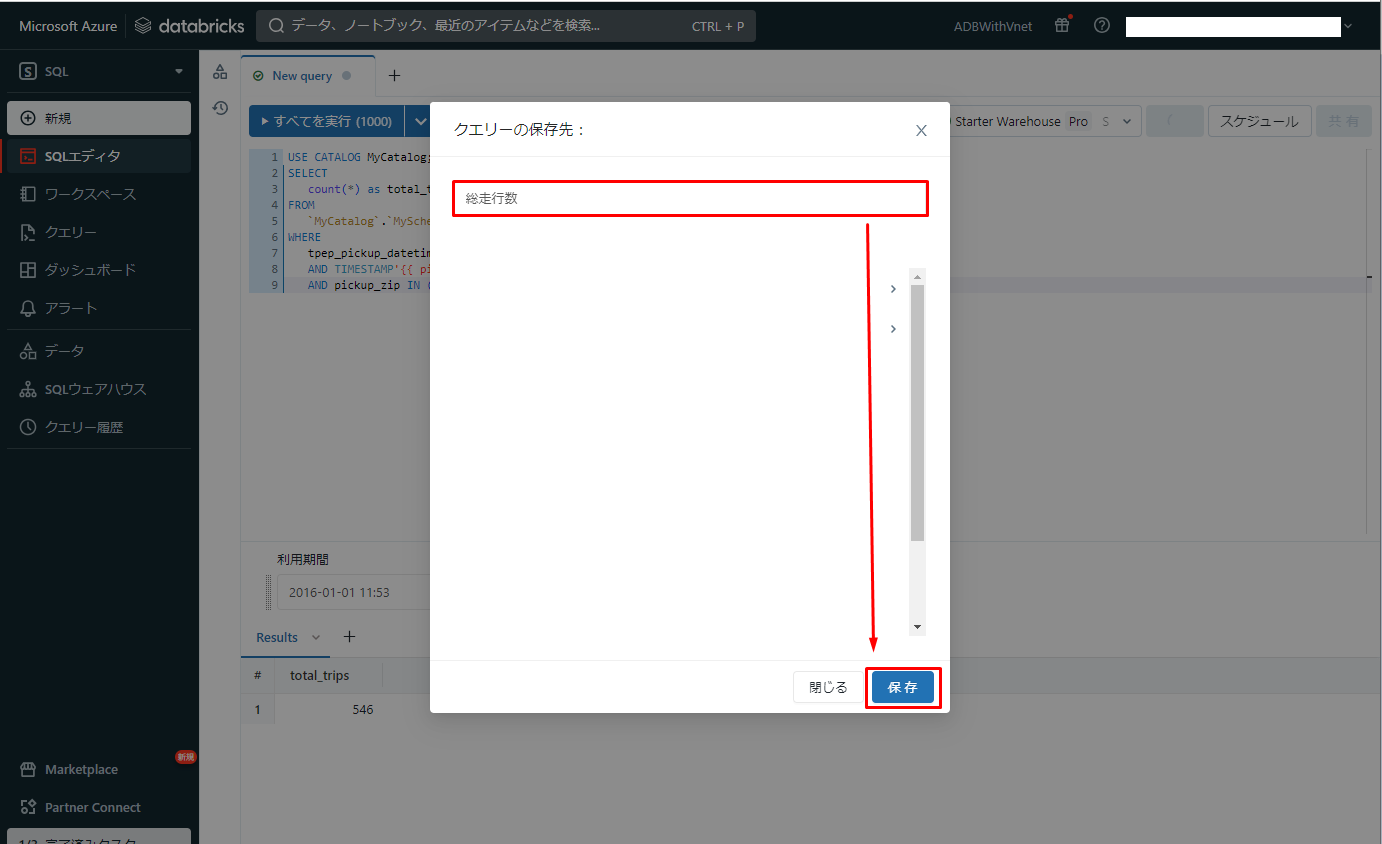
Task: Select SQLエディタ in the sidebar
Action: (x=99, y=156)
